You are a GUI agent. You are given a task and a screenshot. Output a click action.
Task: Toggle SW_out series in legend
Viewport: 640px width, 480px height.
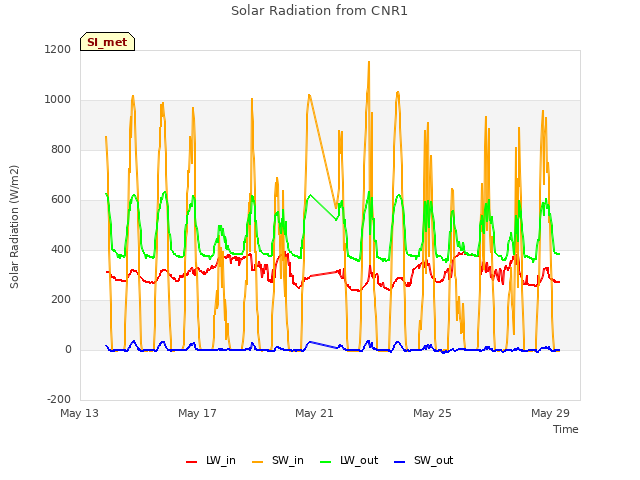point(423,460)
